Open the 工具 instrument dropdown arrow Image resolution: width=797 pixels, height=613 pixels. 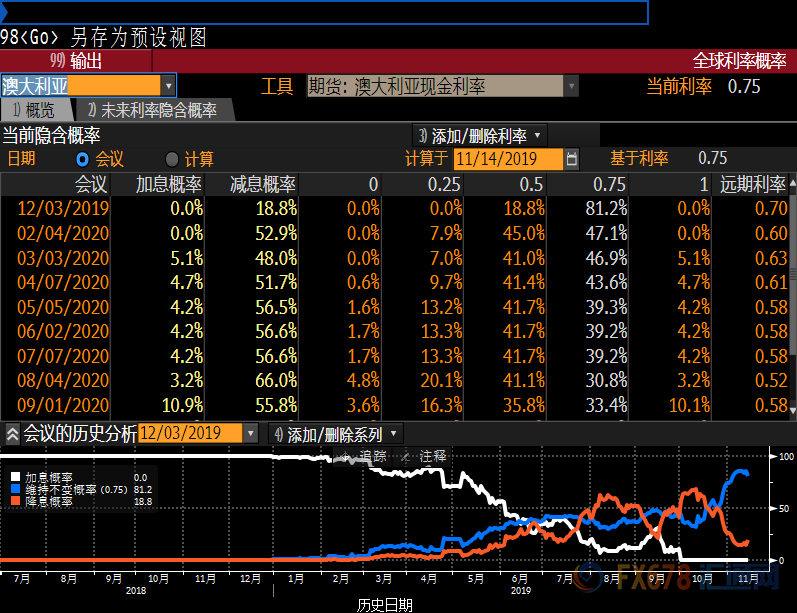[x=571, y=86]
